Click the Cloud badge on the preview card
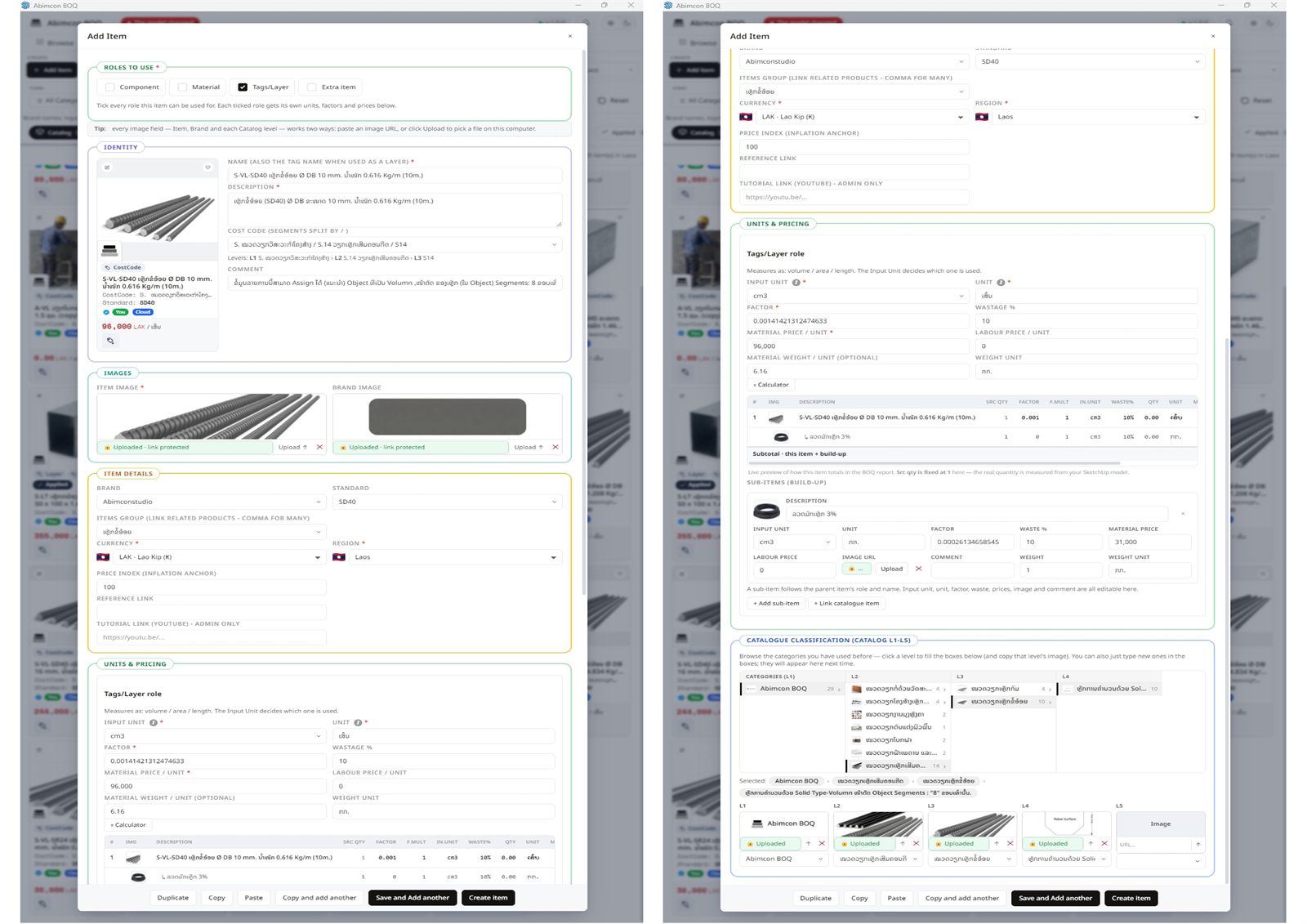1307x924 pixels. [143, 312]
